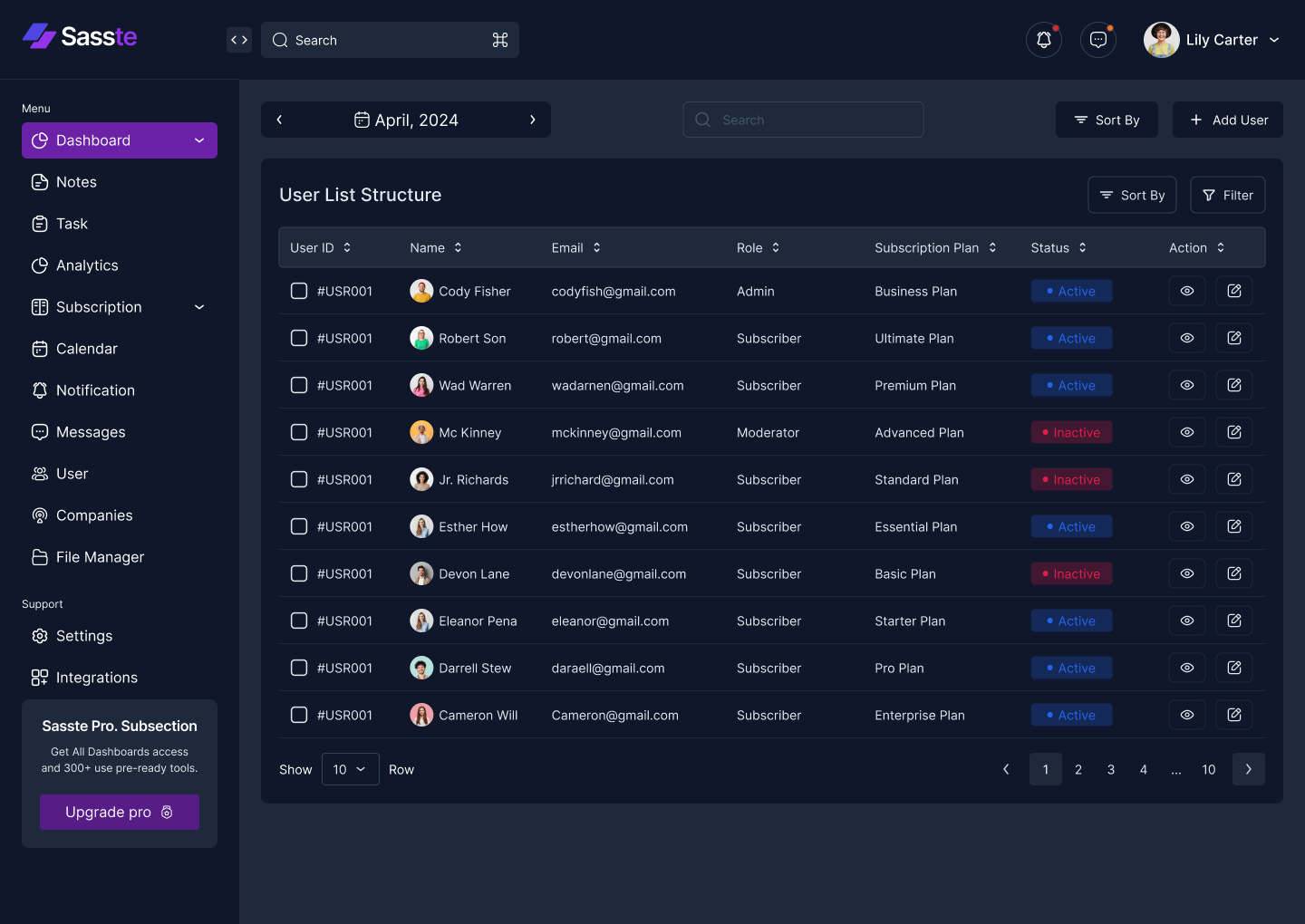Open Settings in the Support section
The image size is (1305, 924).
[x=120, y=636]
